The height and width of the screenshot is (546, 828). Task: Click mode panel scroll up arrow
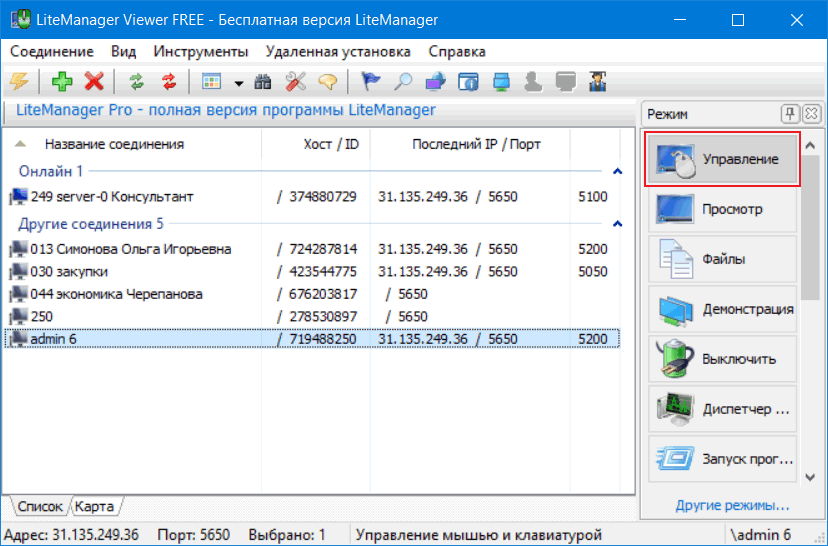click(x=811, y=145)
